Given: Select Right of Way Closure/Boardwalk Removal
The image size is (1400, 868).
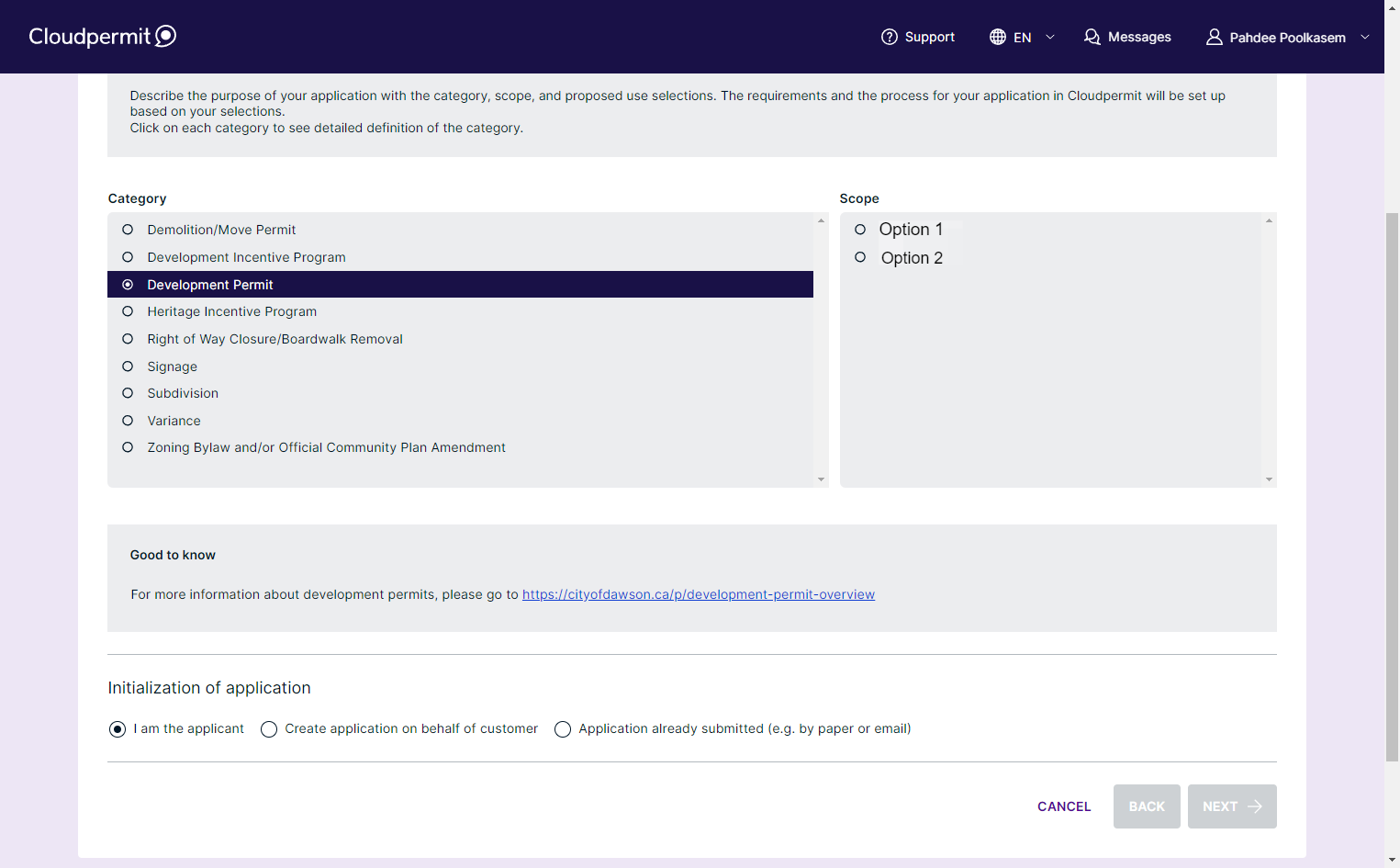Looking at the screenshot, I should [x=460, y=339].
